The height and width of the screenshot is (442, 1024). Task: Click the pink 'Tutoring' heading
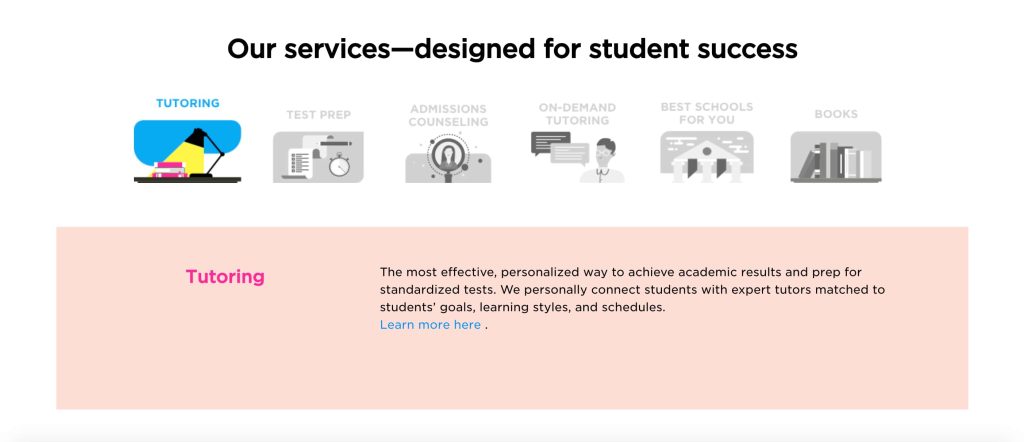(225, 277)
